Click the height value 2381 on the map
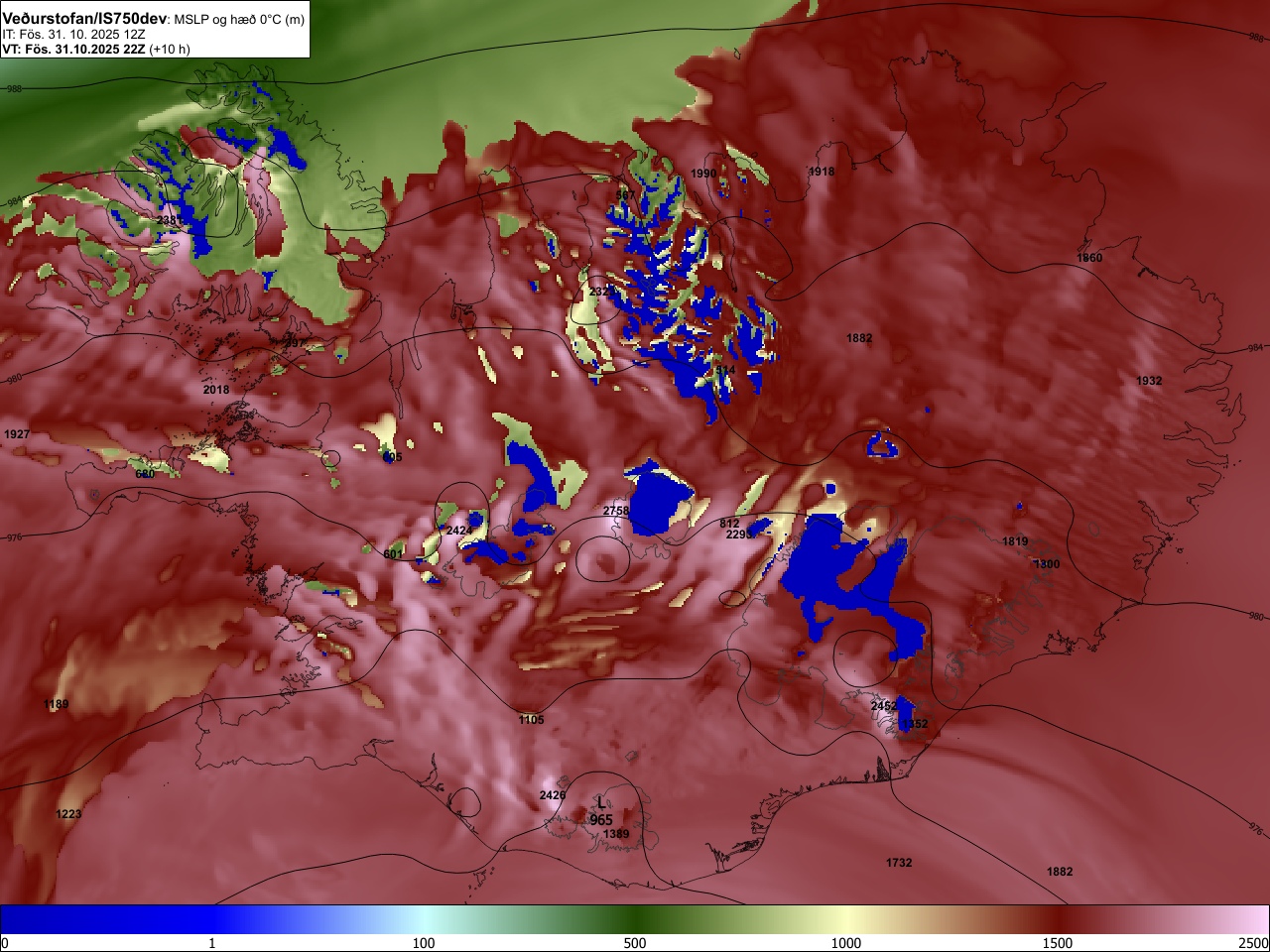 click(x=170, y=220)
